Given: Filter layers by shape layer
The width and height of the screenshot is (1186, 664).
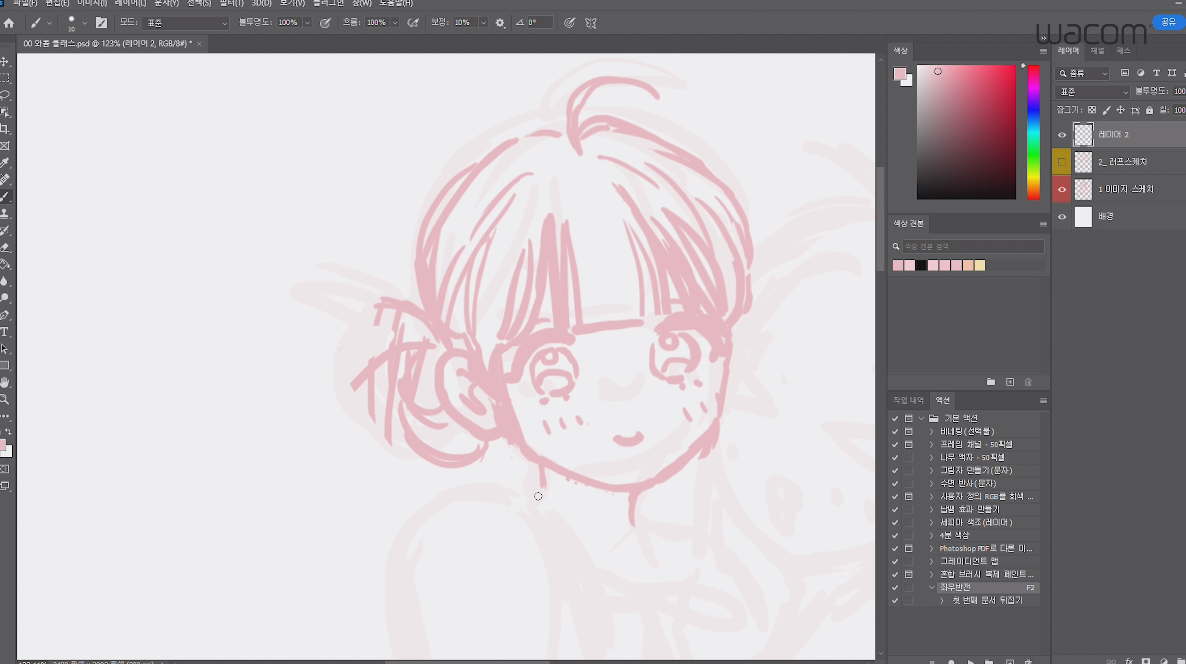Looking at the screenshot, I should pos(1172,73).
